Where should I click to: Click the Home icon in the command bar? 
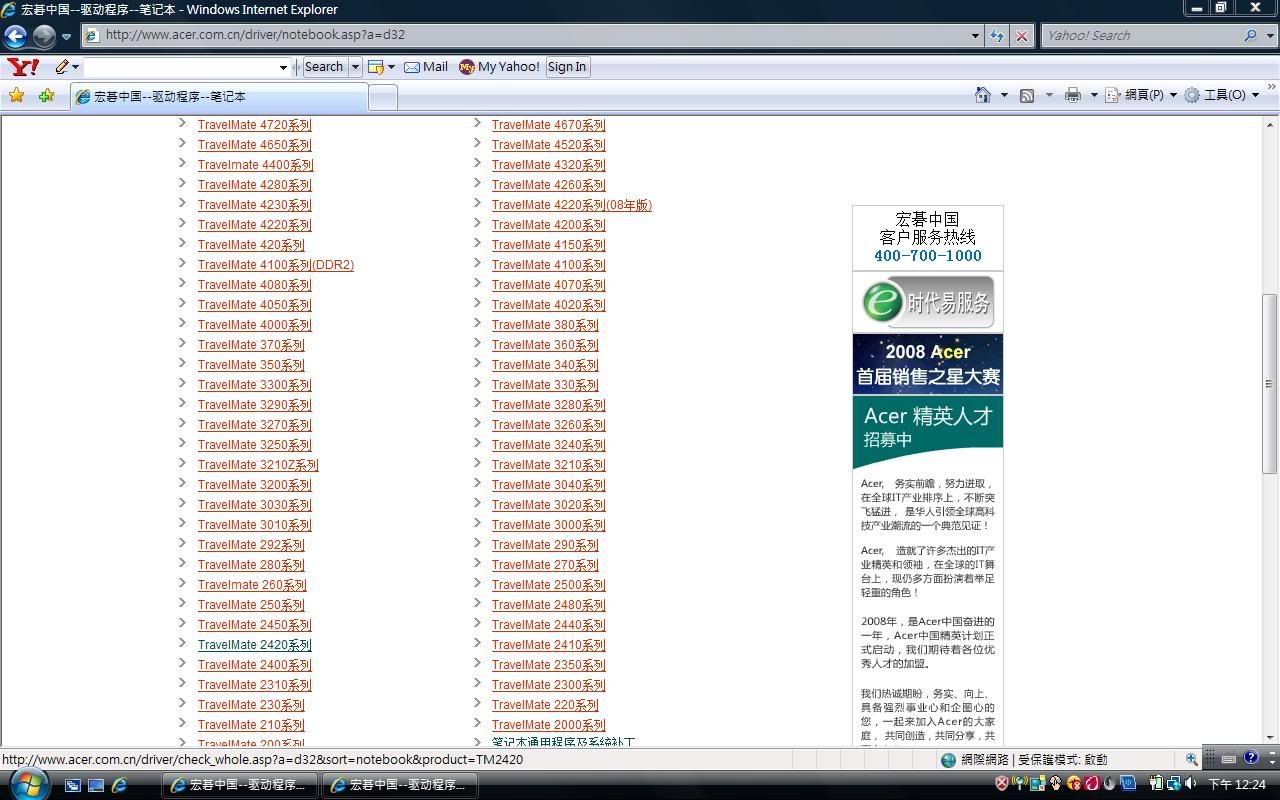[x=983, y=95]
